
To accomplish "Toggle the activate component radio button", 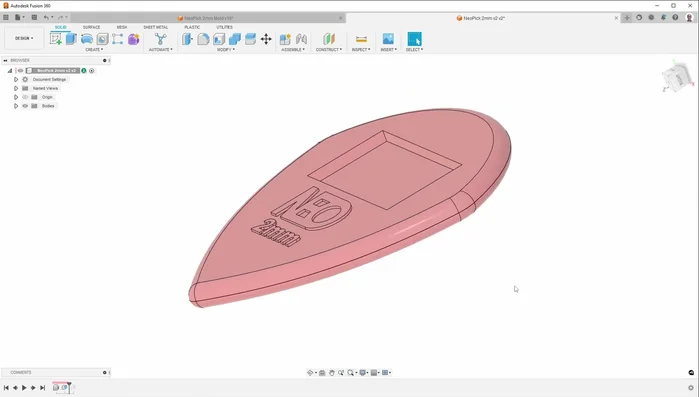I will [92, 70].
